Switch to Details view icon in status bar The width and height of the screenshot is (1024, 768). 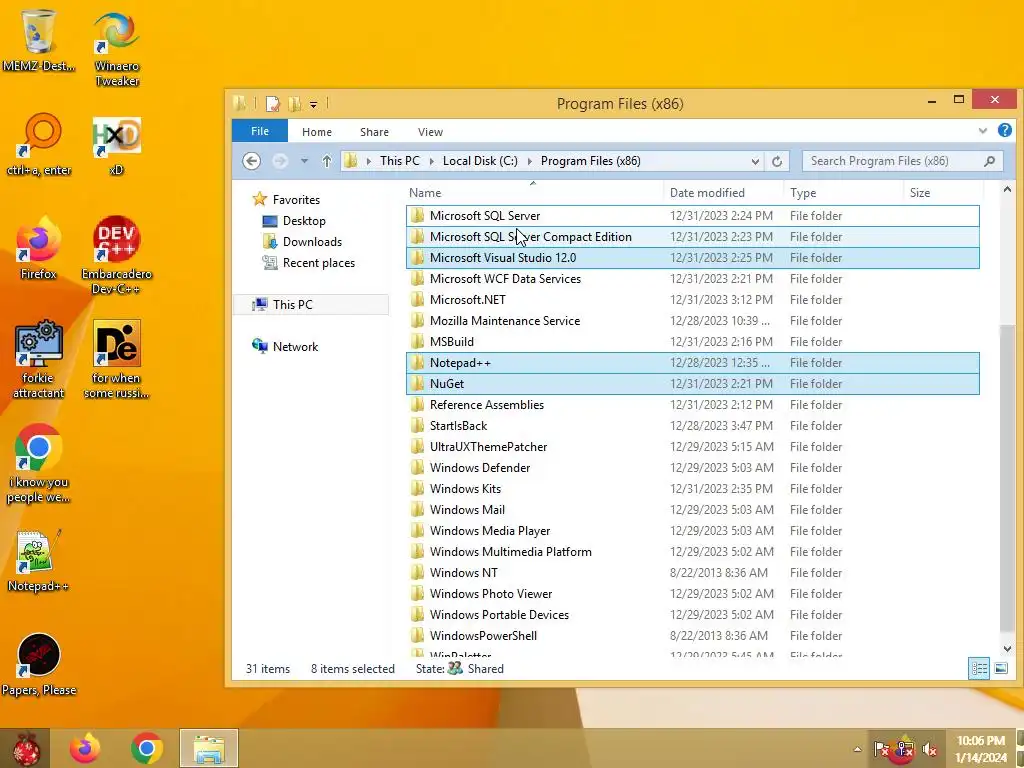979,668
